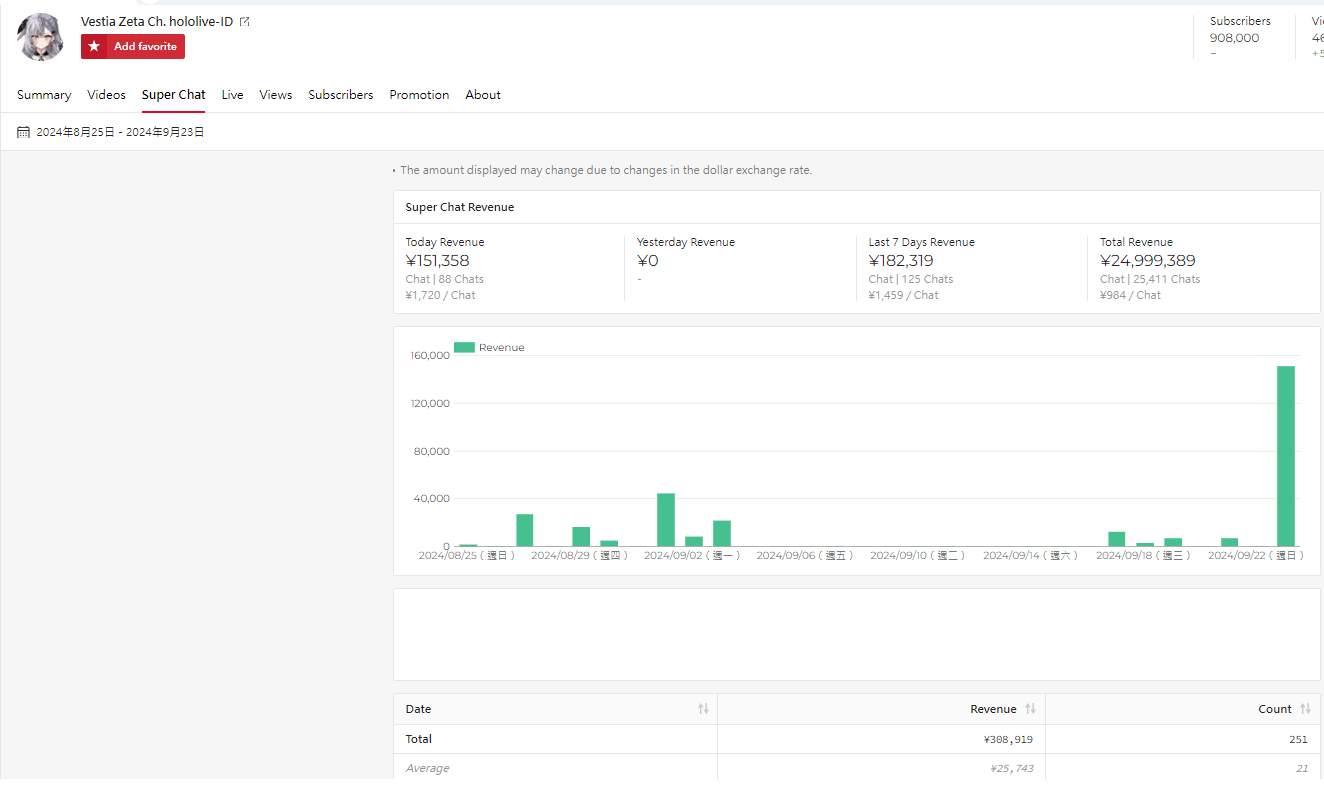Open the date range picker 2024年8月25日 - 2024年9月23日
This screenshot has width=1324, height=808.
[x=120, y=132]
